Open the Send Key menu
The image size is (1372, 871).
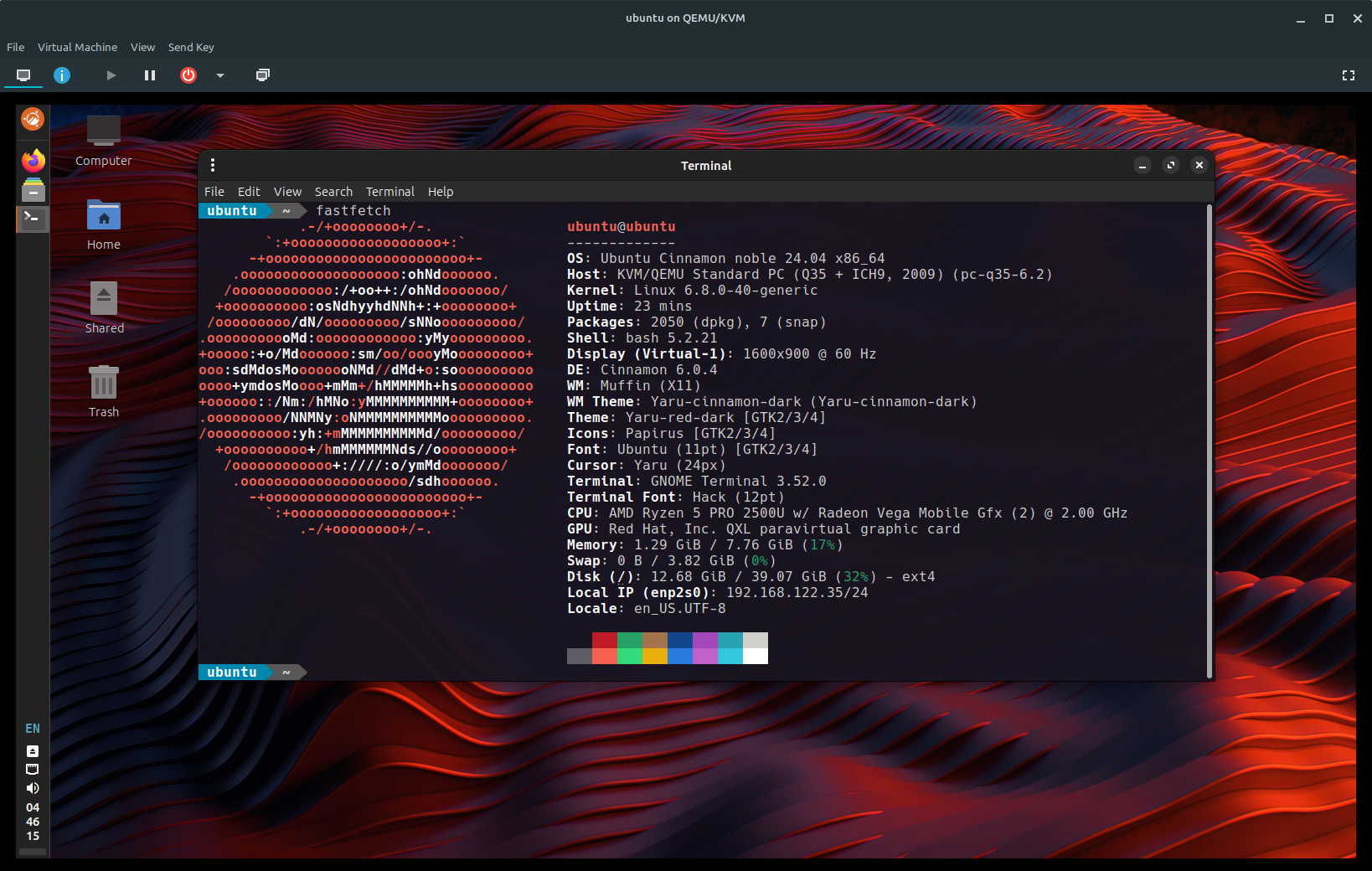click(x=191, y=47)
